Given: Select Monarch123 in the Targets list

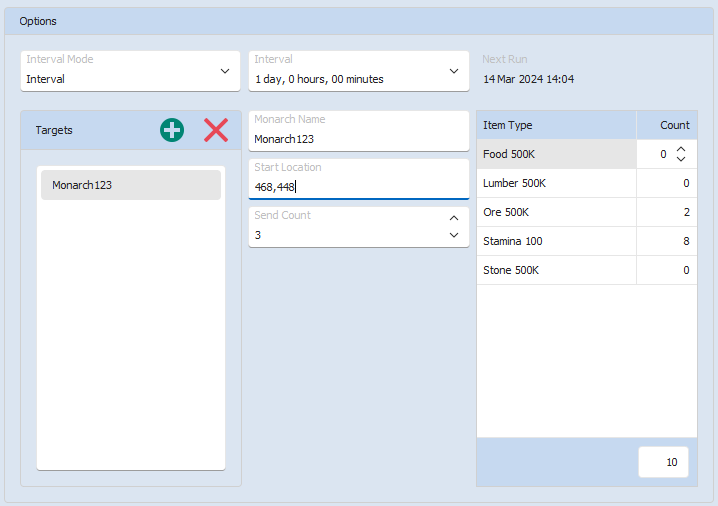Looking at the screenshot, I should [x=131, y=185].
